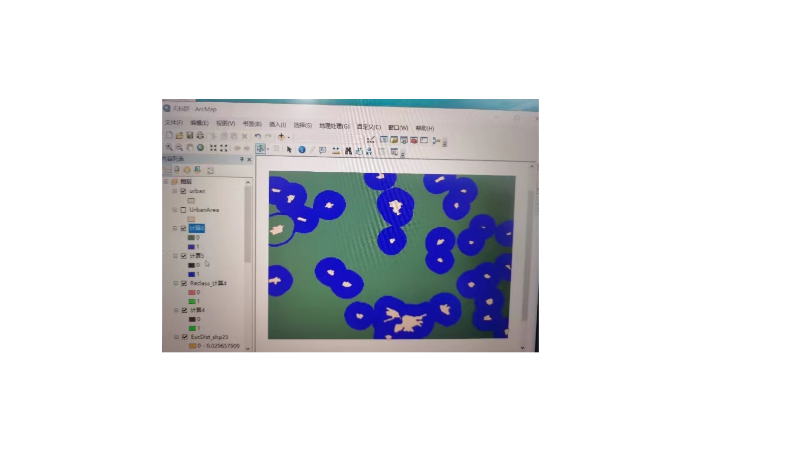Click the Save map document icon

[189, 136]
